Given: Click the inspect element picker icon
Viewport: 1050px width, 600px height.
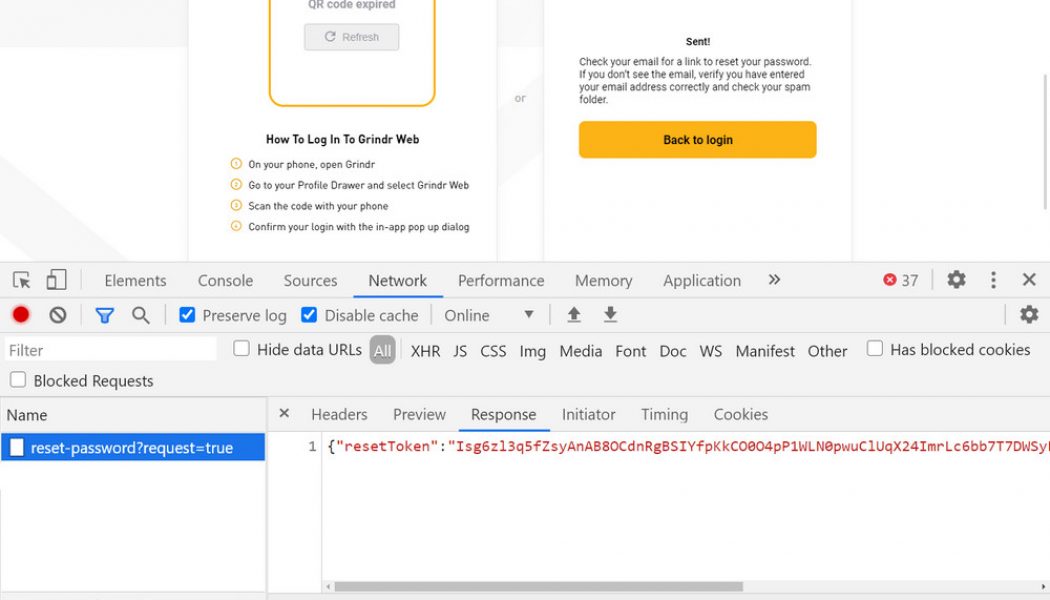Looking at the screenshot, I should coord(22,280).
